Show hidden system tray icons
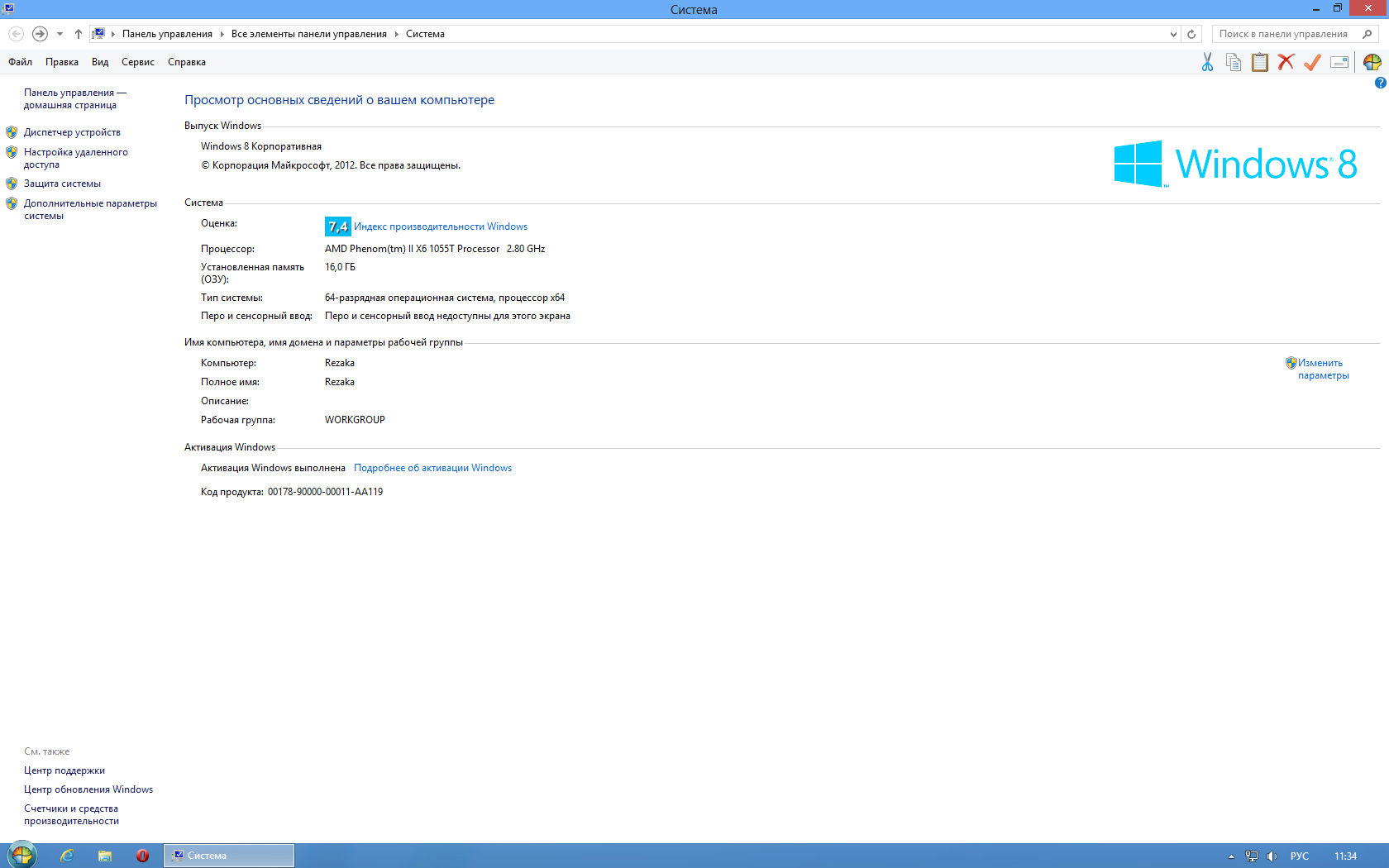1389x868 pixels. click(1231, 856)
